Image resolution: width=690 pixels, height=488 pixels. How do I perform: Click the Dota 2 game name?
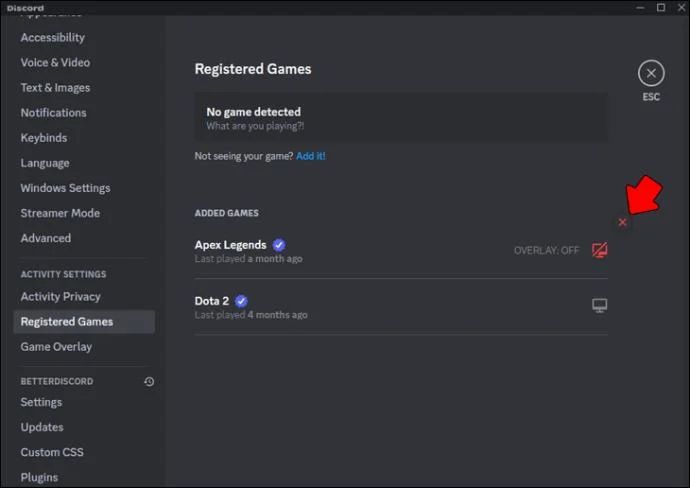pos(212,301)
